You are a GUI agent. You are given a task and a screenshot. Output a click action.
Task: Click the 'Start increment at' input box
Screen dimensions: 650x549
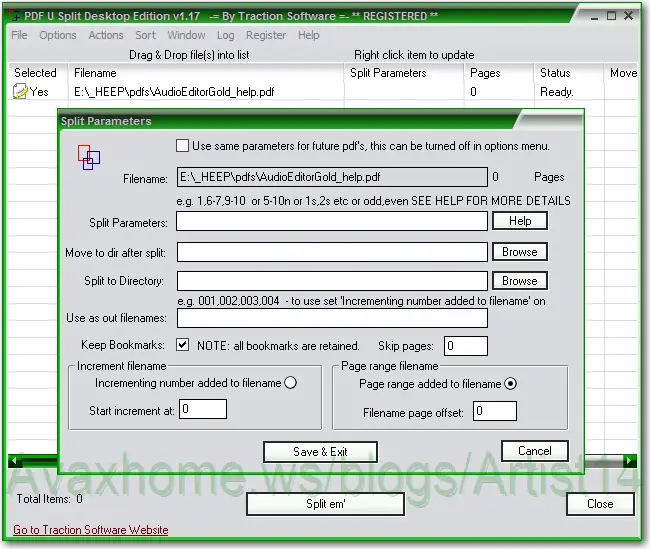click(203, 409)
